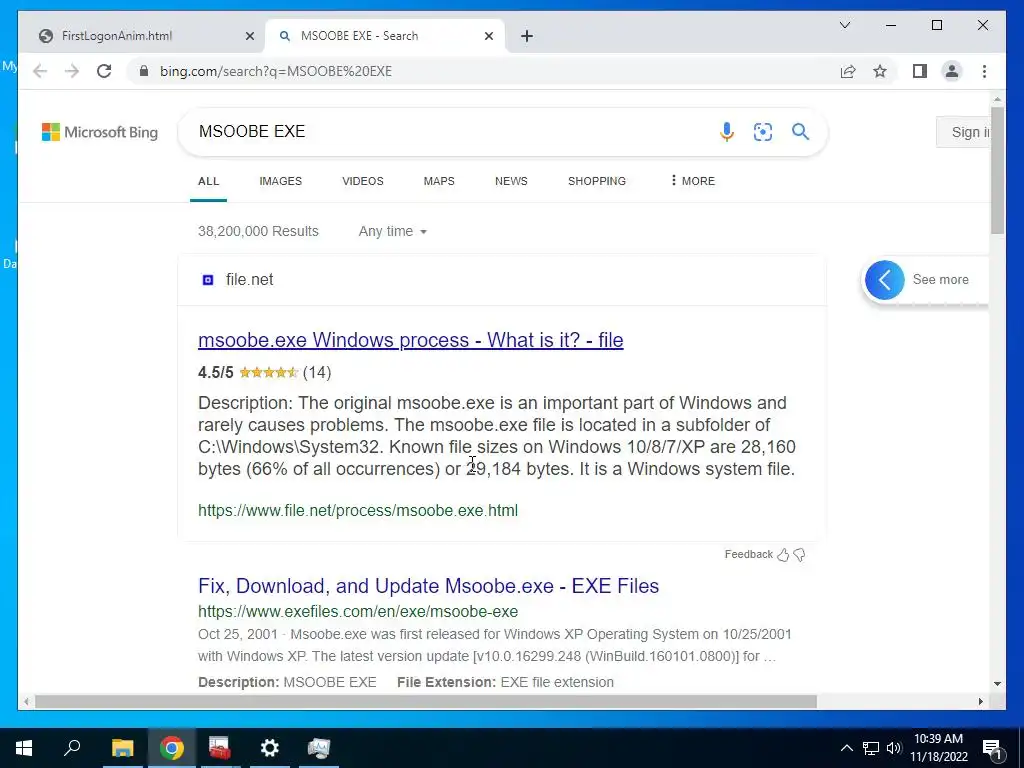
Task: Click the vertical scrollbar thumb
Action: pyautogui.click(x=997, y=170)
